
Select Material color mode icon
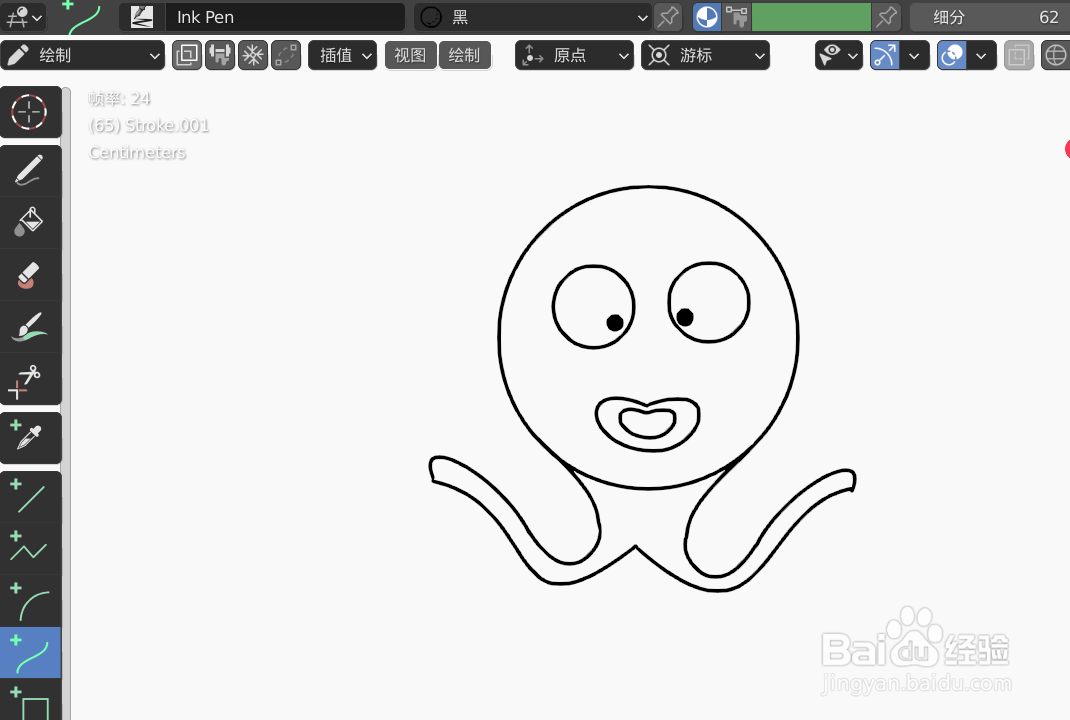pyautogui.click(x=707, y=17)
